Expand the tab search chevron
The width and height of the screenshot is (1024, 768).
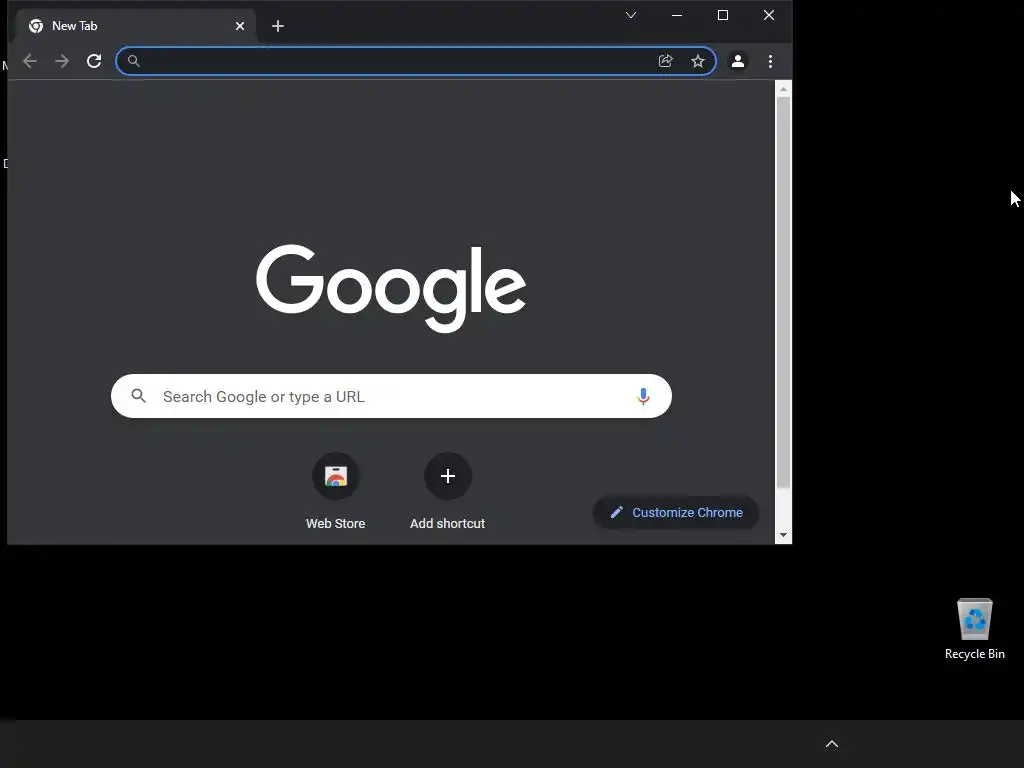coord(631,15)
